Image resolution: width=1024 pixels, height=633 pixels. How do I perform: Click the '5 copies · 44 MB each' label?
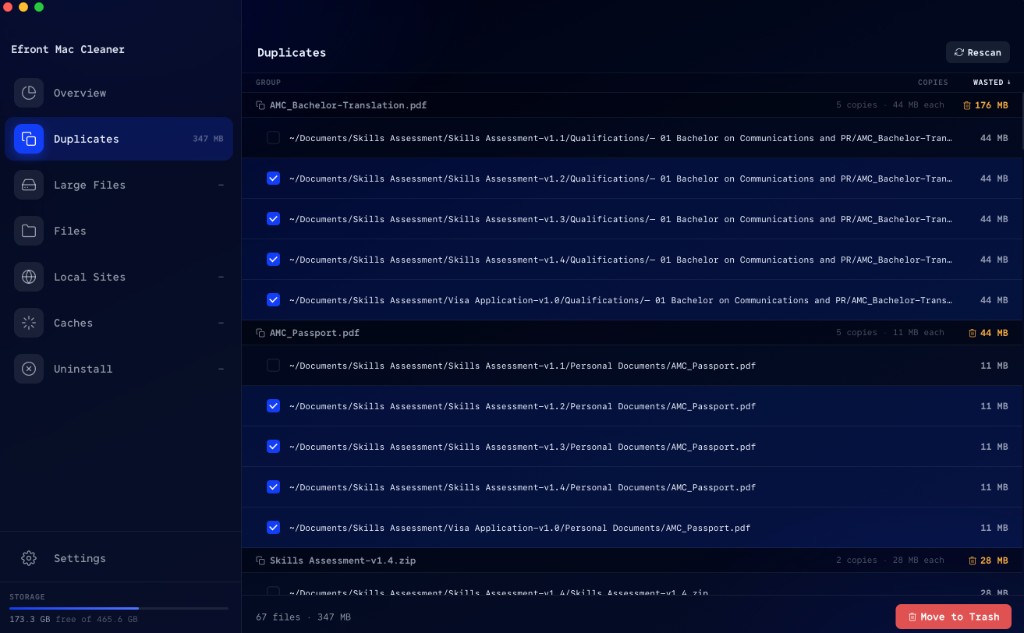[890, 105]
